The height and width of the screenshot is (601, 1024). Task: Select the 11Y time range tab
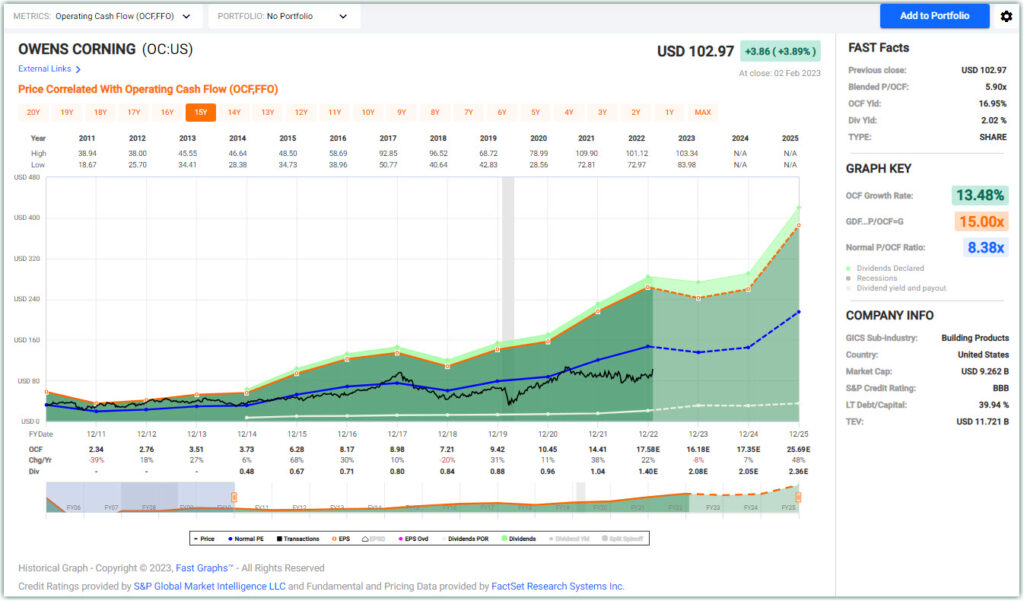click(x=334, y=112)
